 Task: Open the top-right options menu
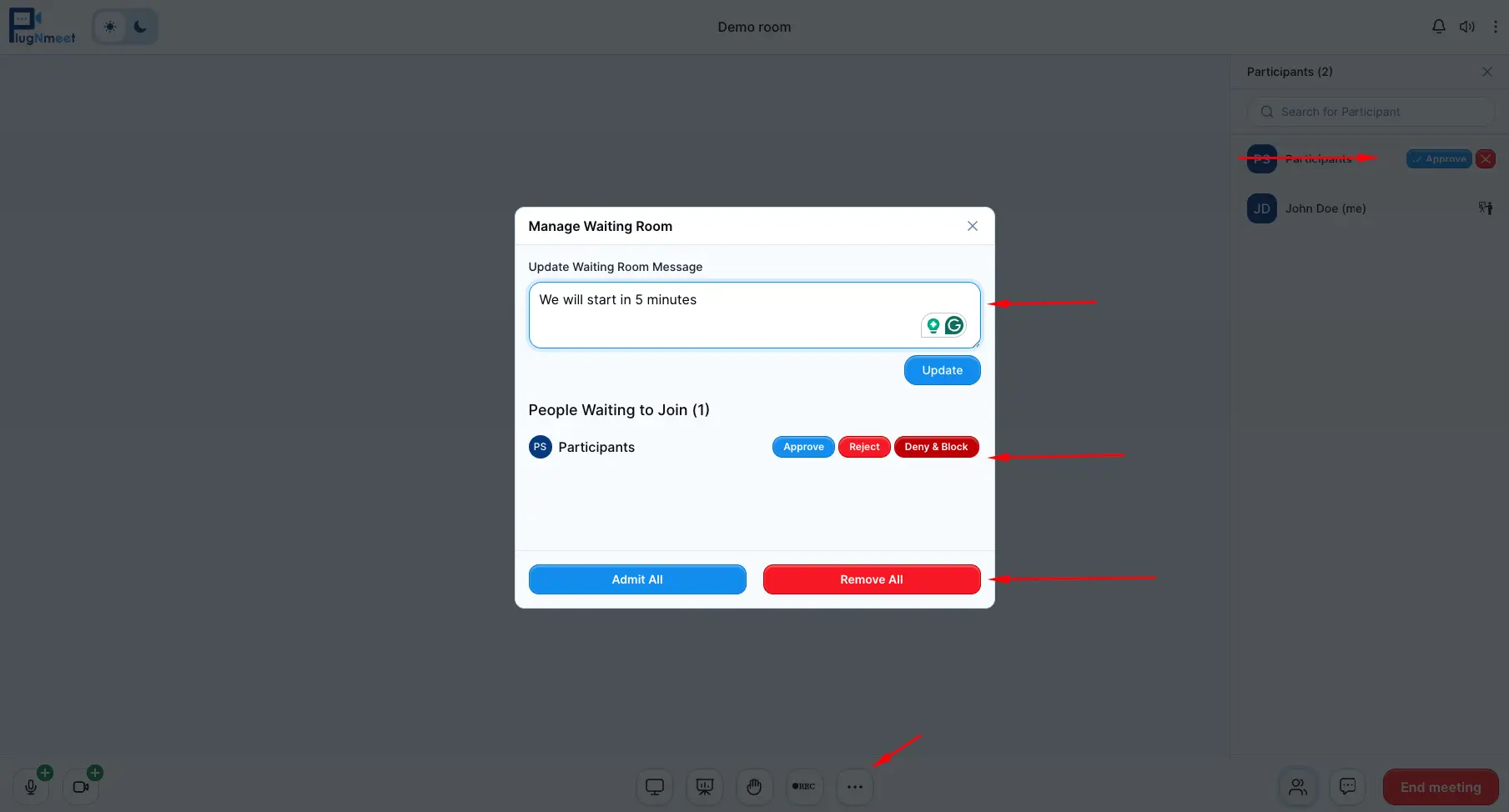1495,26
